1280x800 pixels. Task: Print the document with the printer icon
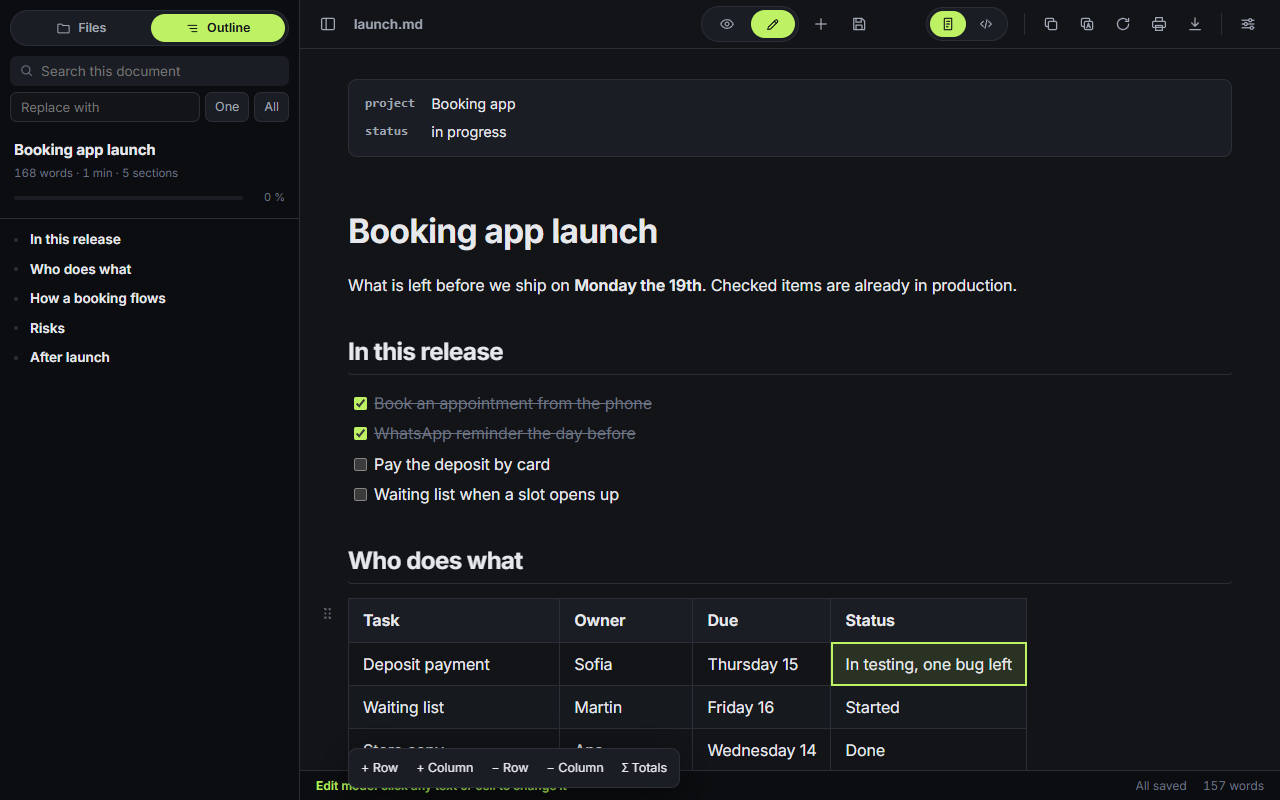coord(1159,24)
